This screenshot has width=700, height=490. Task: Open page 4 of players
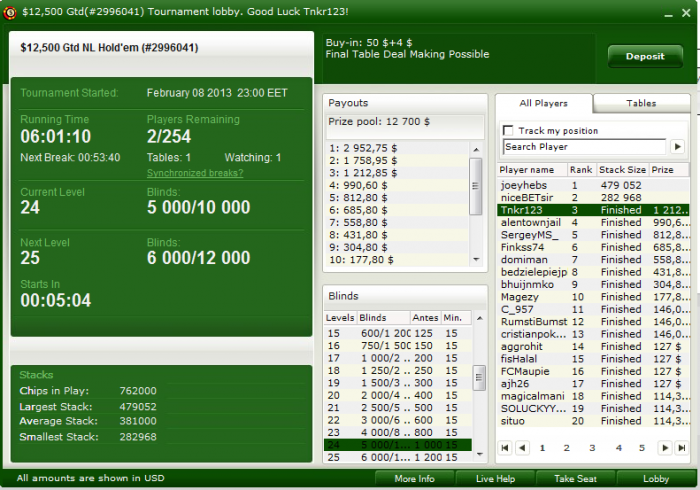coord(618,448)
